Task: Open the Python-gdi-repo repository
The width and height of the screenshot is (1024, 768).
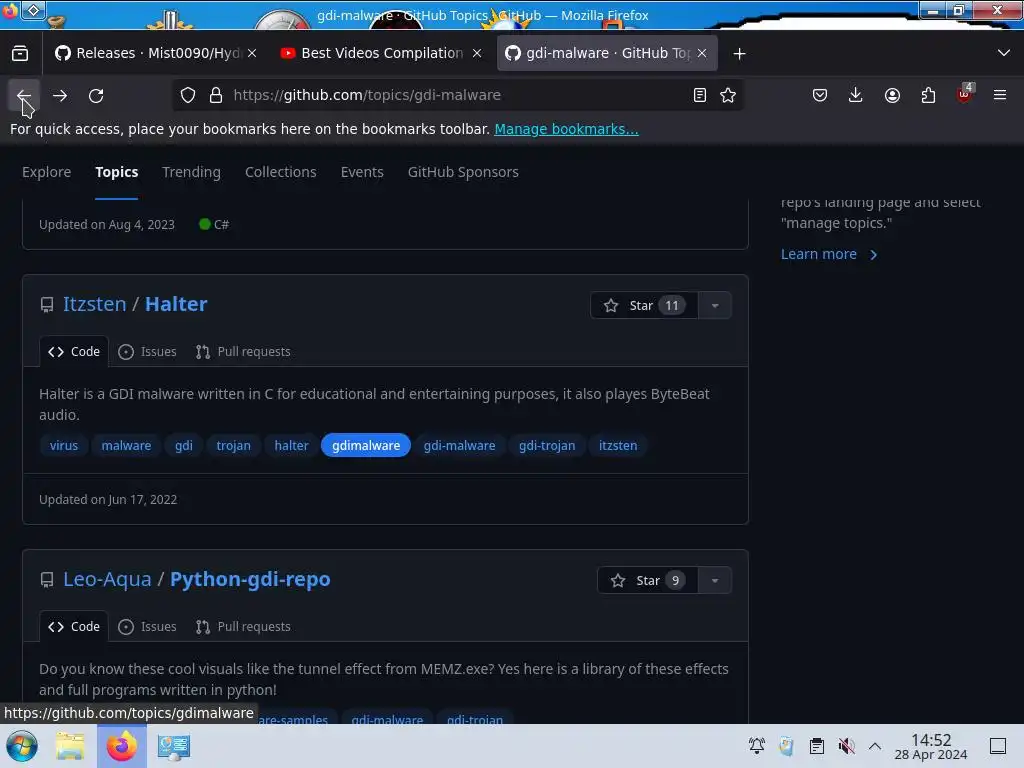Action: 250,579
